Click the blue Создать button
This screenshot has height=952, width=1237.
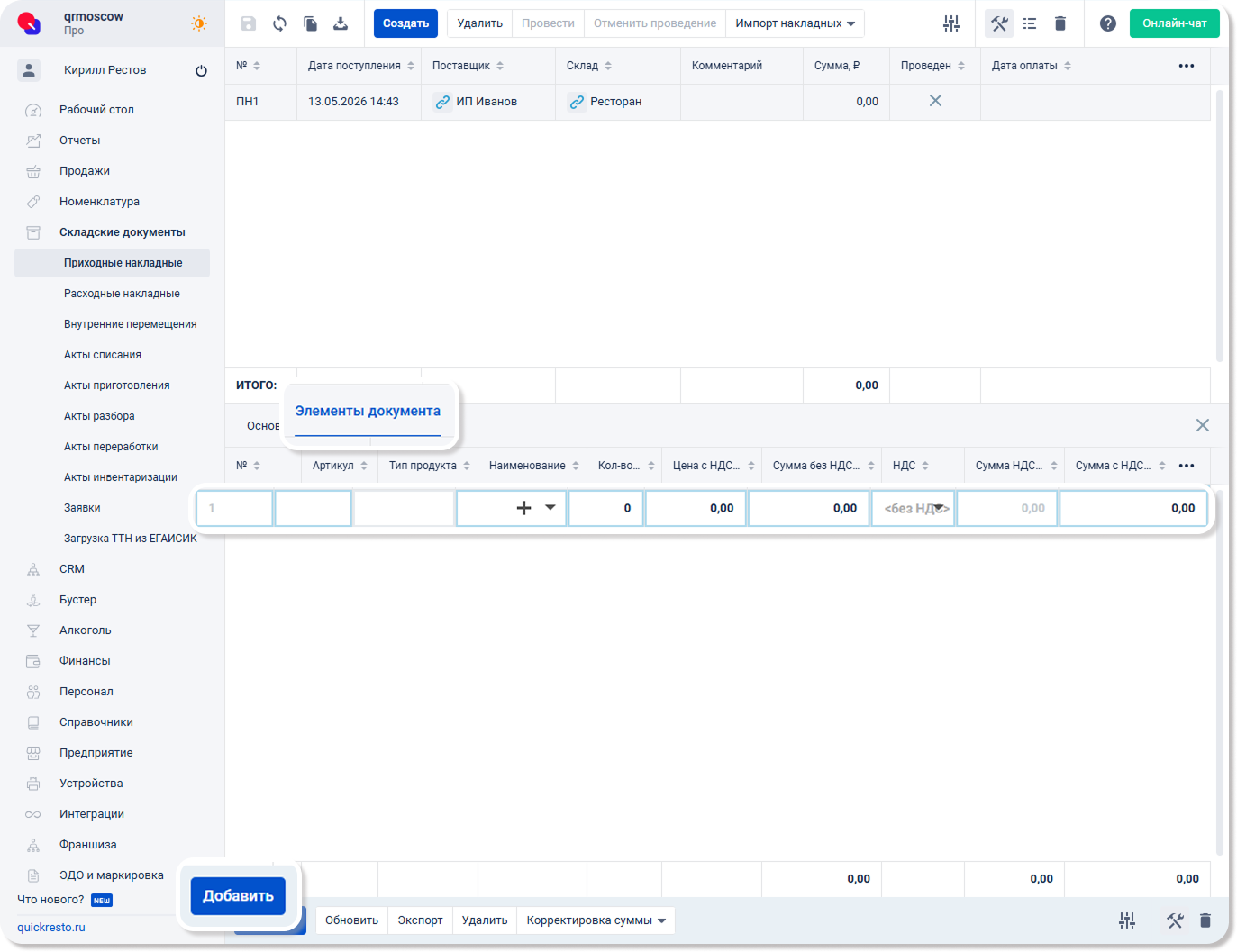(405, 23)
